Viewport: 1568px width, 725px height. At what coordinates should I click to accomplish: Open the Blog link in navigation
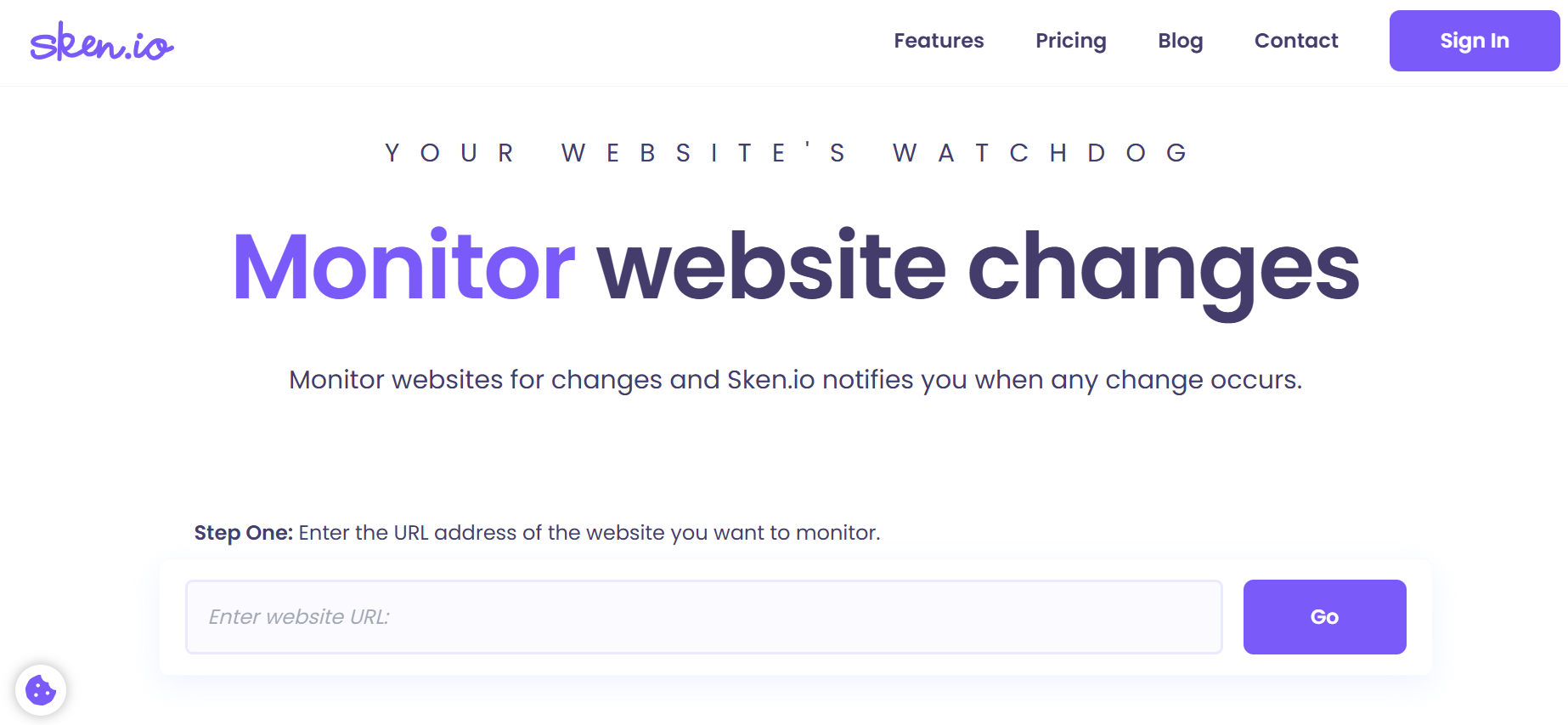1180,41
